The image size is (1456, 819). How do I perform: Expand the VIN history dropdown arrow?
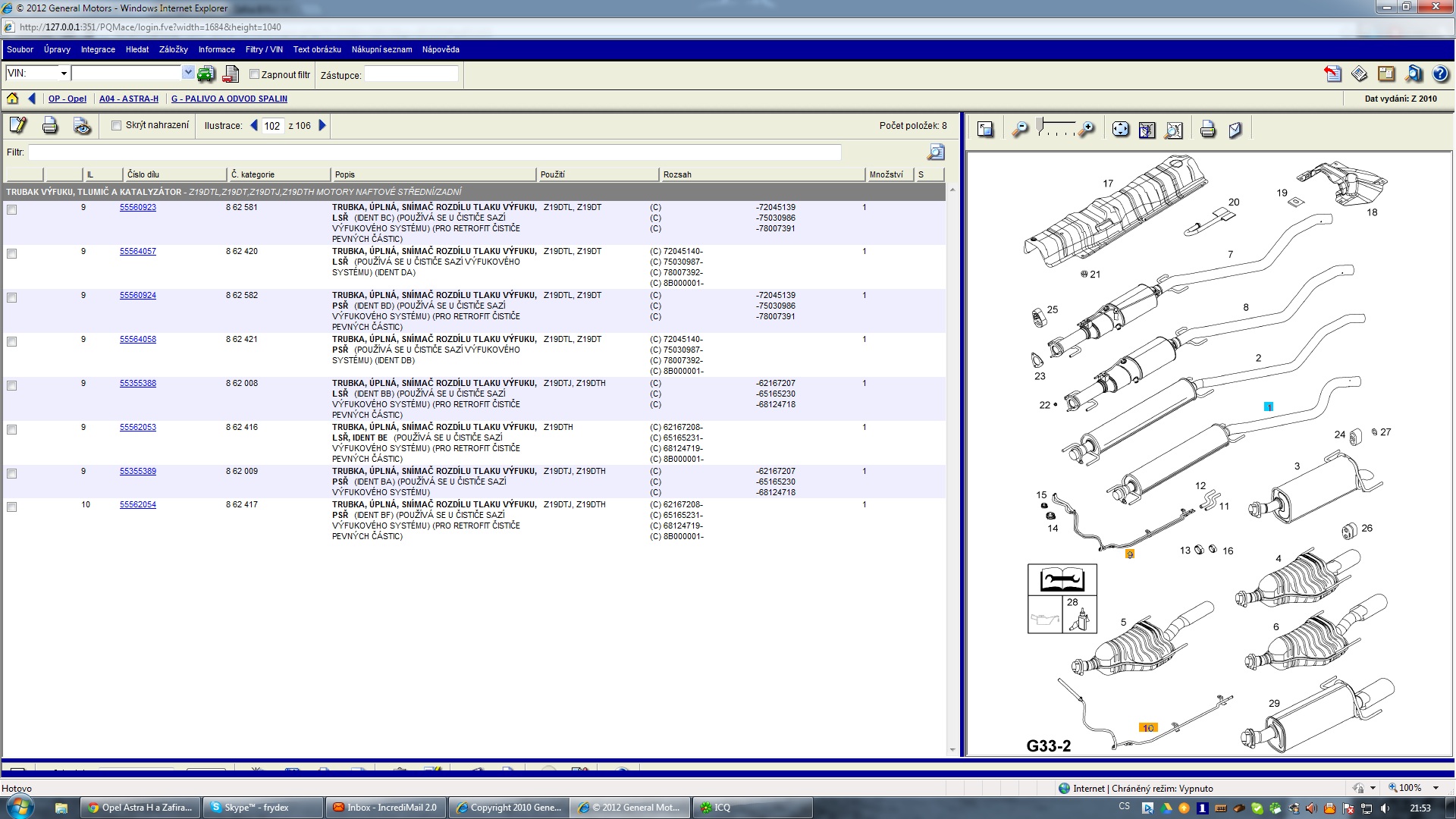[x=188, y=73]
